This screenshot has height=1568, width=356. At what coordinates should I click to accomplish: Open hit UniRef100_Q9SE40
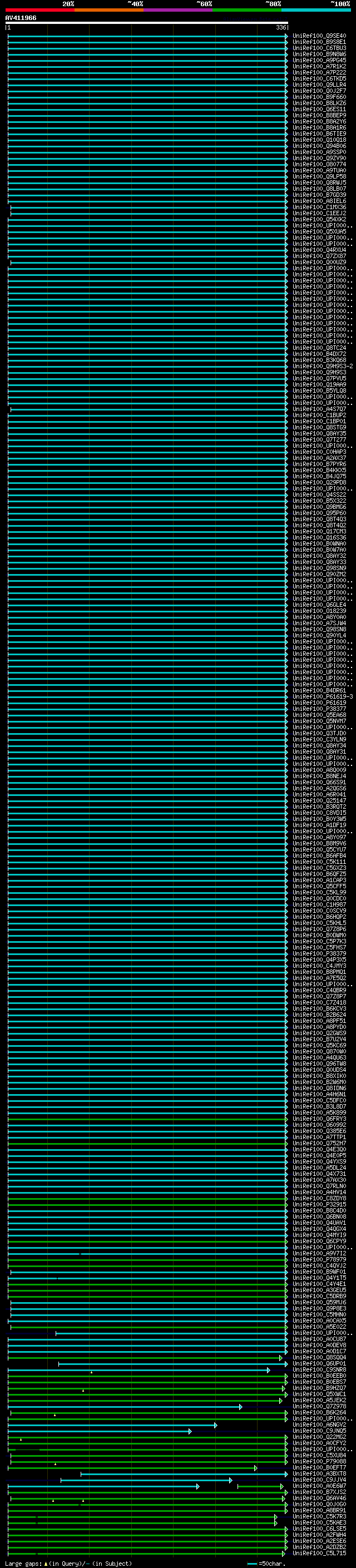(319, 36)
